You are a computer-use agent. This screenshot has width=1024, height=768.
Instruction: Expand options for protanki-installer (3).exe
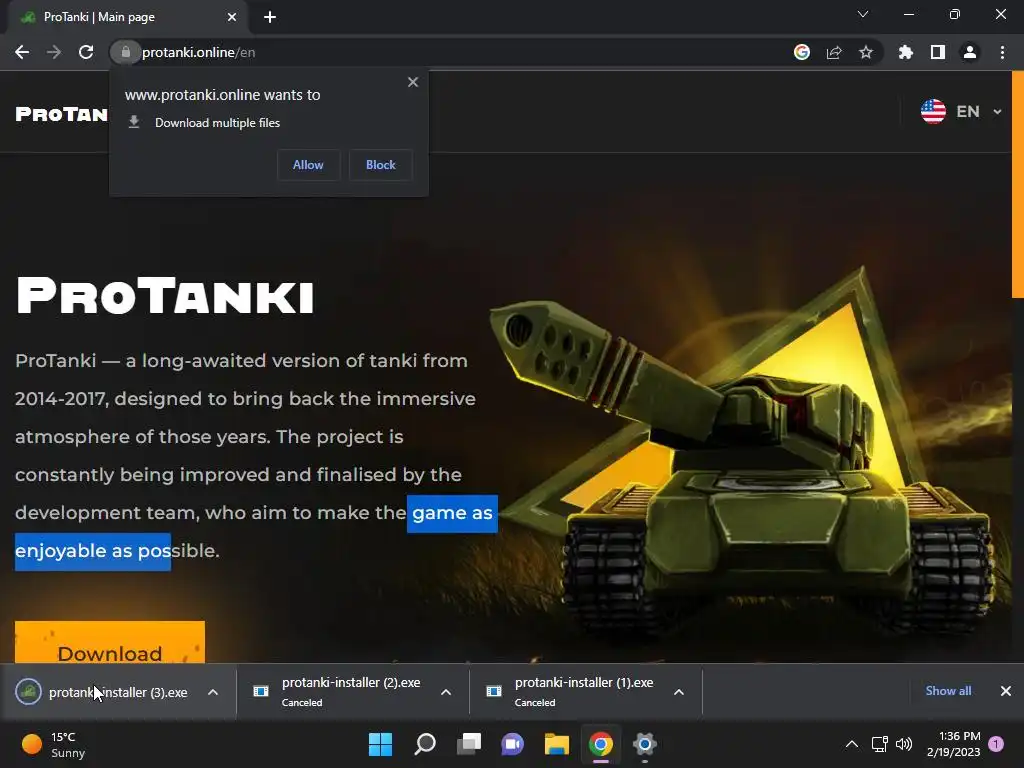213,692
